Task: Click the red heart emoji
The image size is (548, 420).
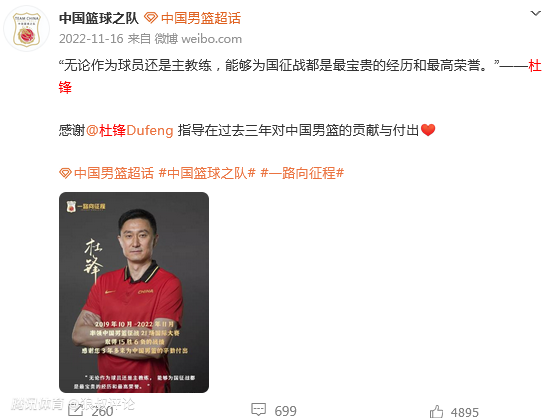Action: pos(428,130)
